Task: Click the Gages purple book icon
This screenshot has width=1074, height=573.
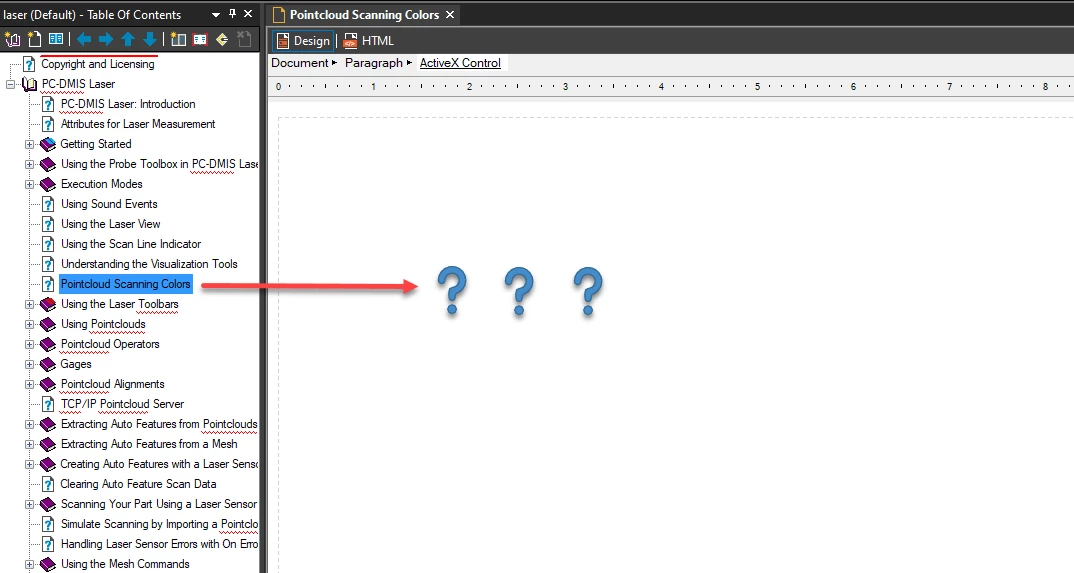Action: coord(47,364)
